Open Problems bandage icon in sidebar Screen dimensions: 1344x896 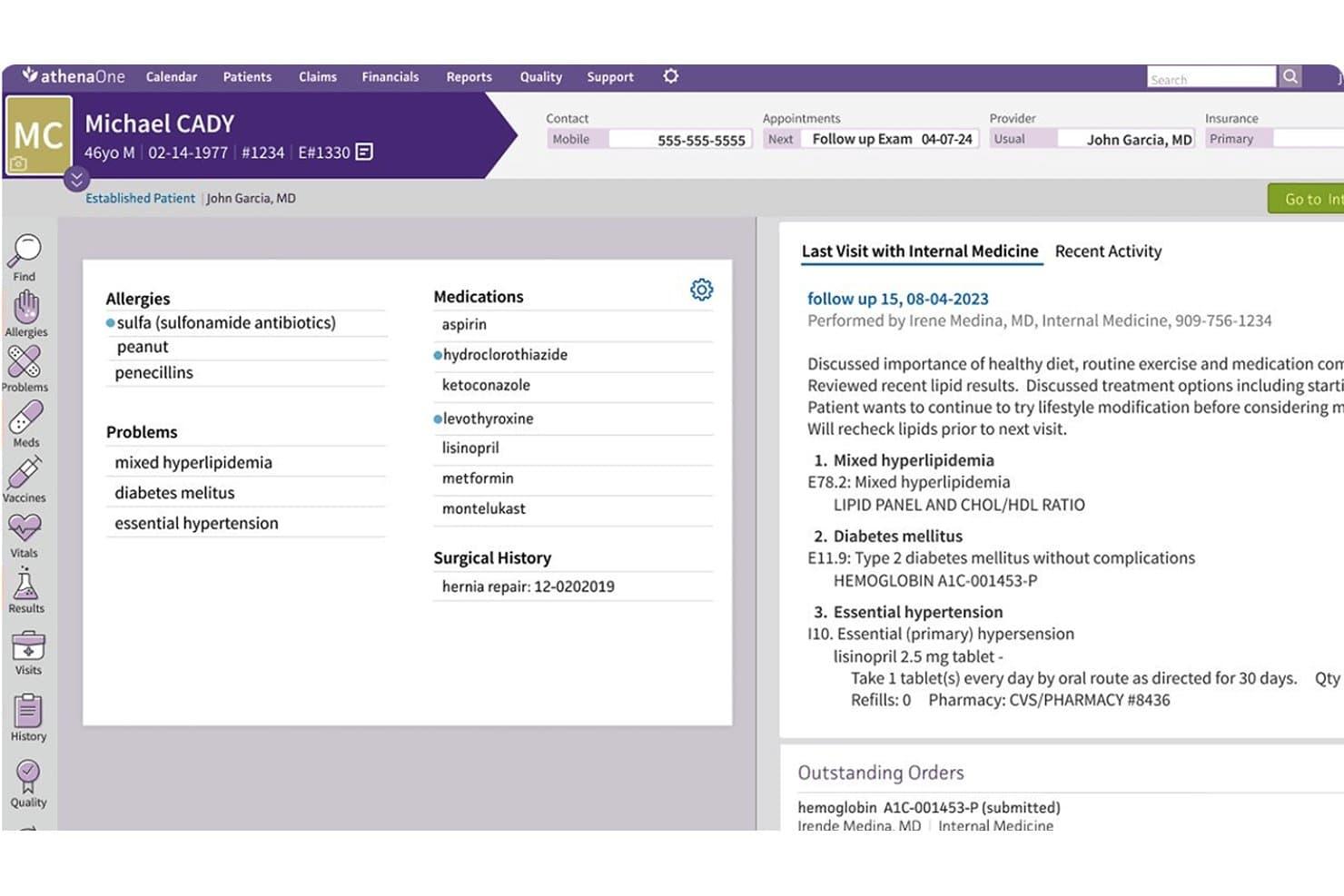25,362
